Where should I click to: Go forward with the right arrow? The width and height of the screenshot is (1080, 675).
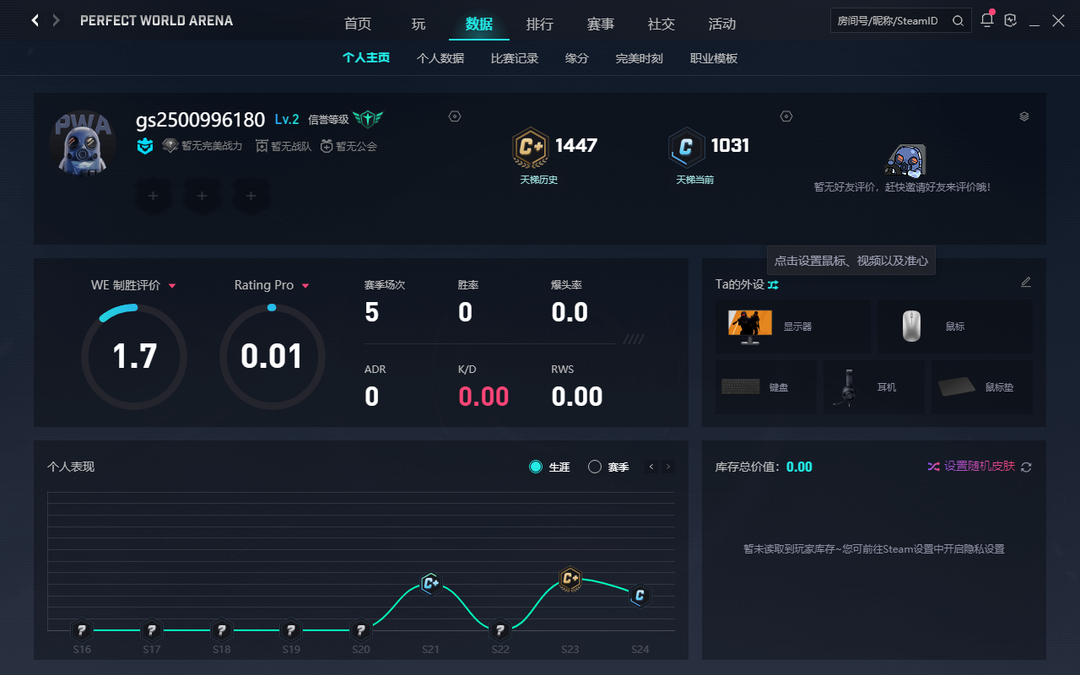tap(56, 21)
